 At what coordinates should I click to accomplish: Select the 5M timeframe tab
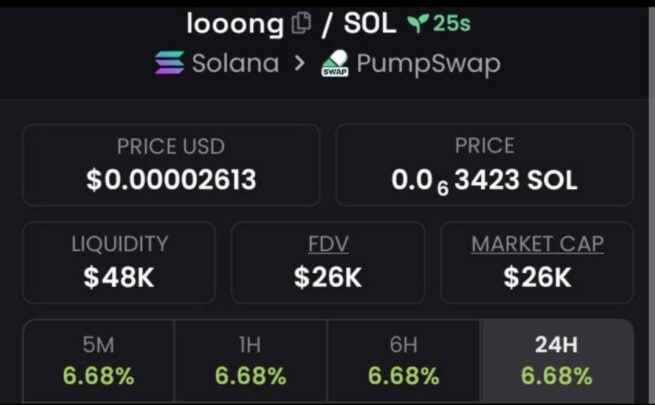click(99, 361)
